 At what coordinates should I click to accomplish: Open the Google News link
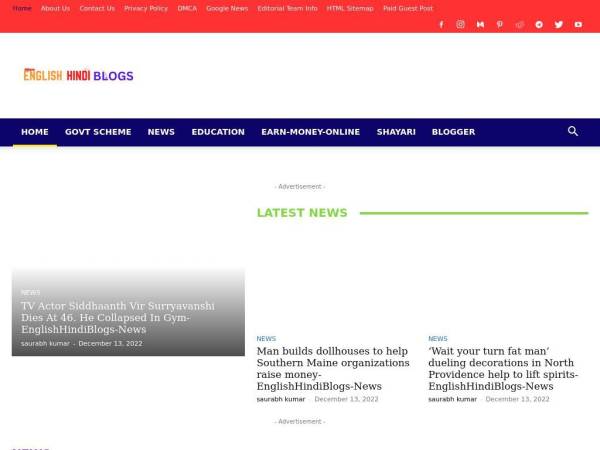coord(227,8)
